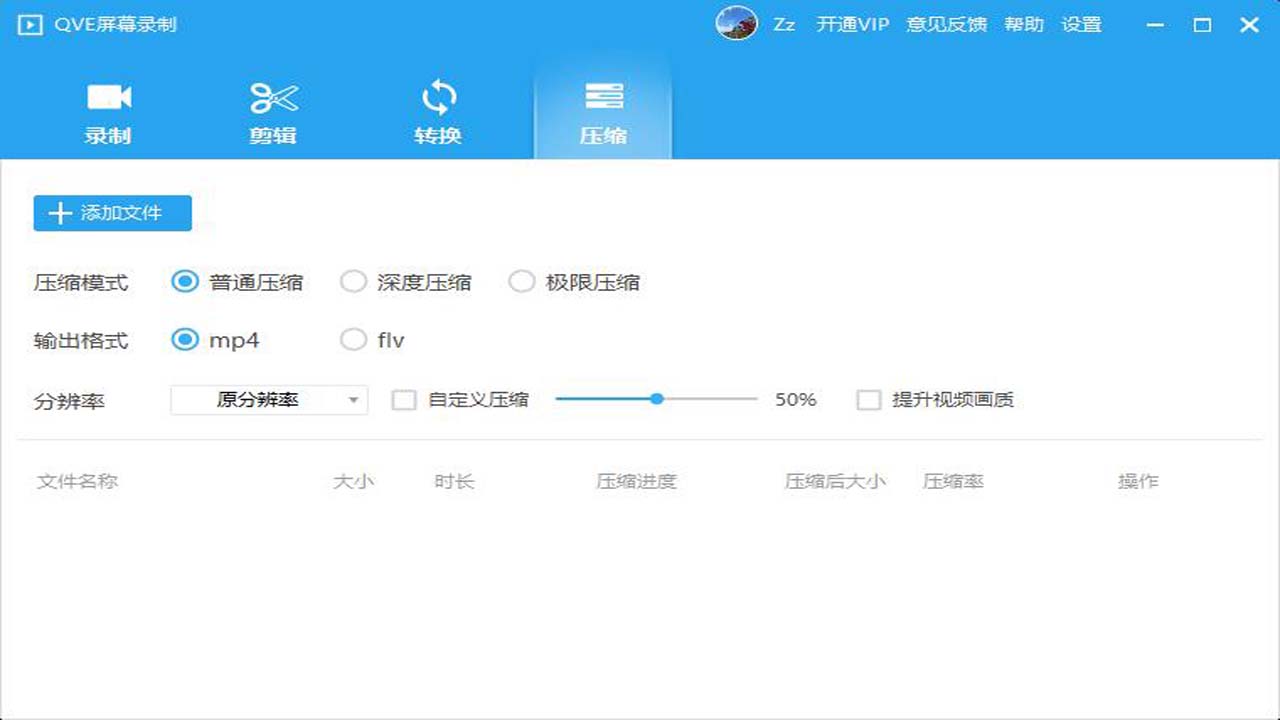Expand the resolution selector arrow
1280x720 pixels.
[352, 399]
